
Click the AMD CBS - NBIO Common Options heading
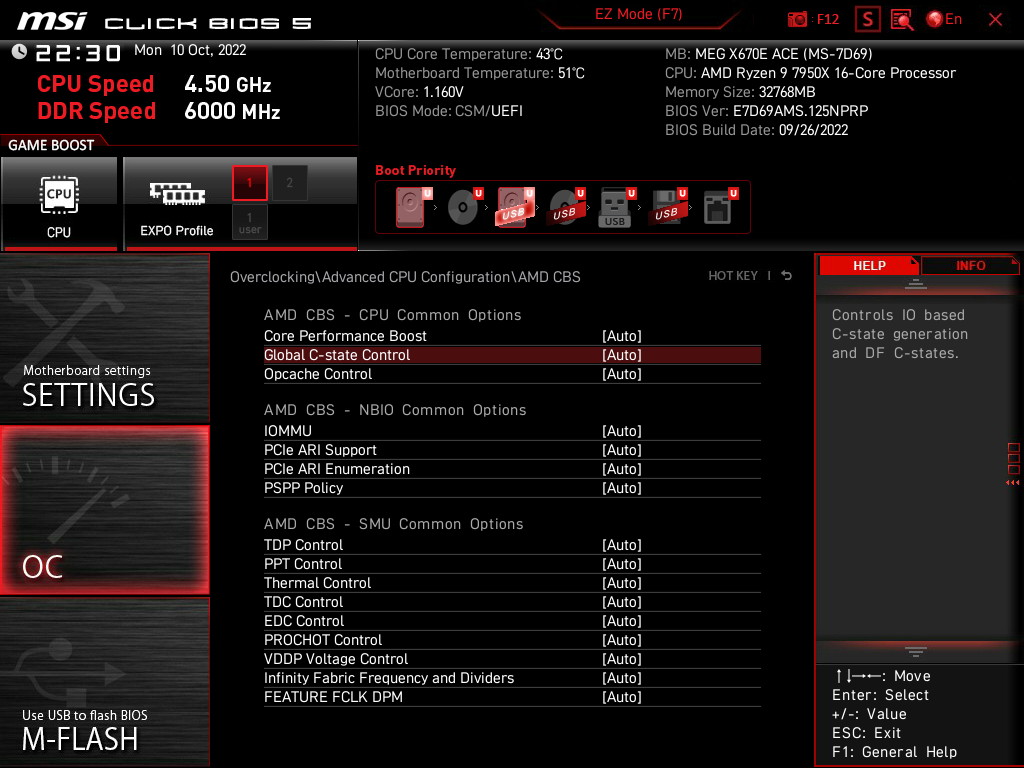[x=394, y=409]
